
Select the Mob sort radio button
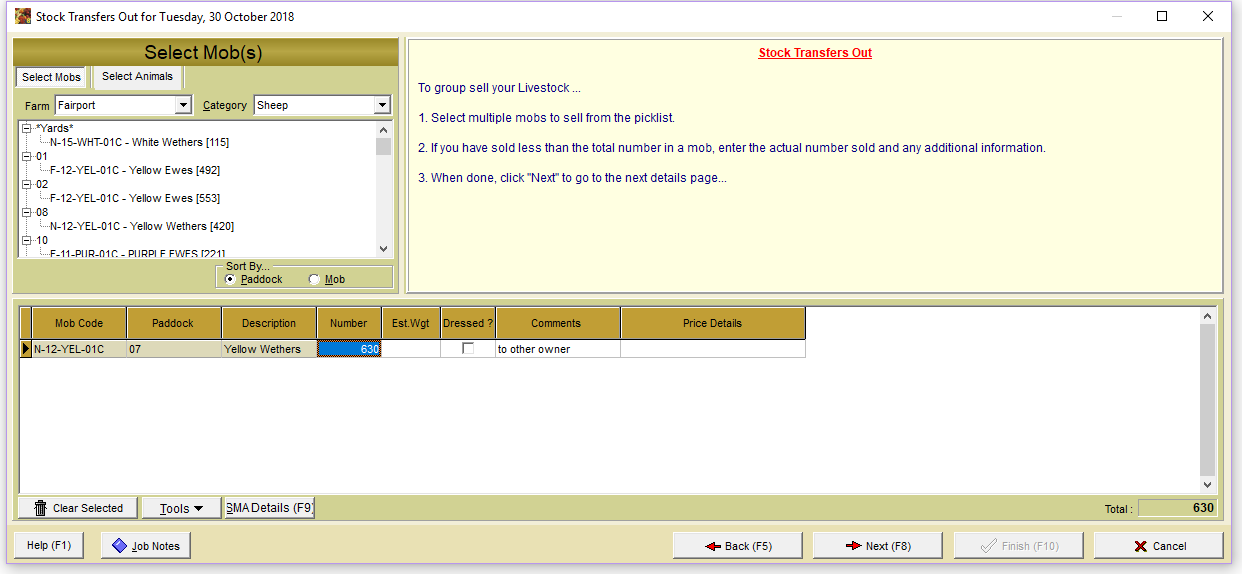[315, 280]
